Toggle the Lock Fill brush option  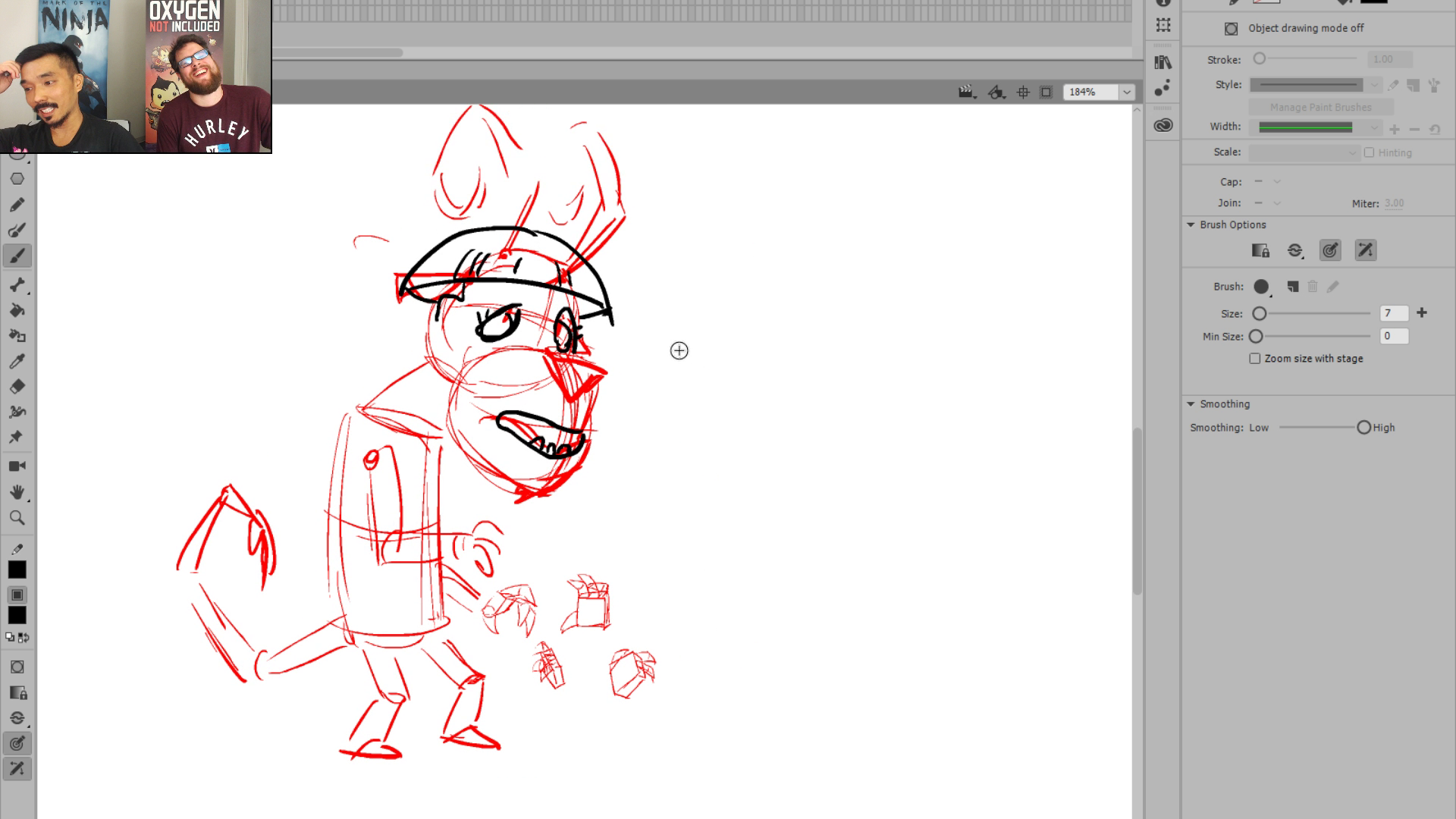(1260, 251)
